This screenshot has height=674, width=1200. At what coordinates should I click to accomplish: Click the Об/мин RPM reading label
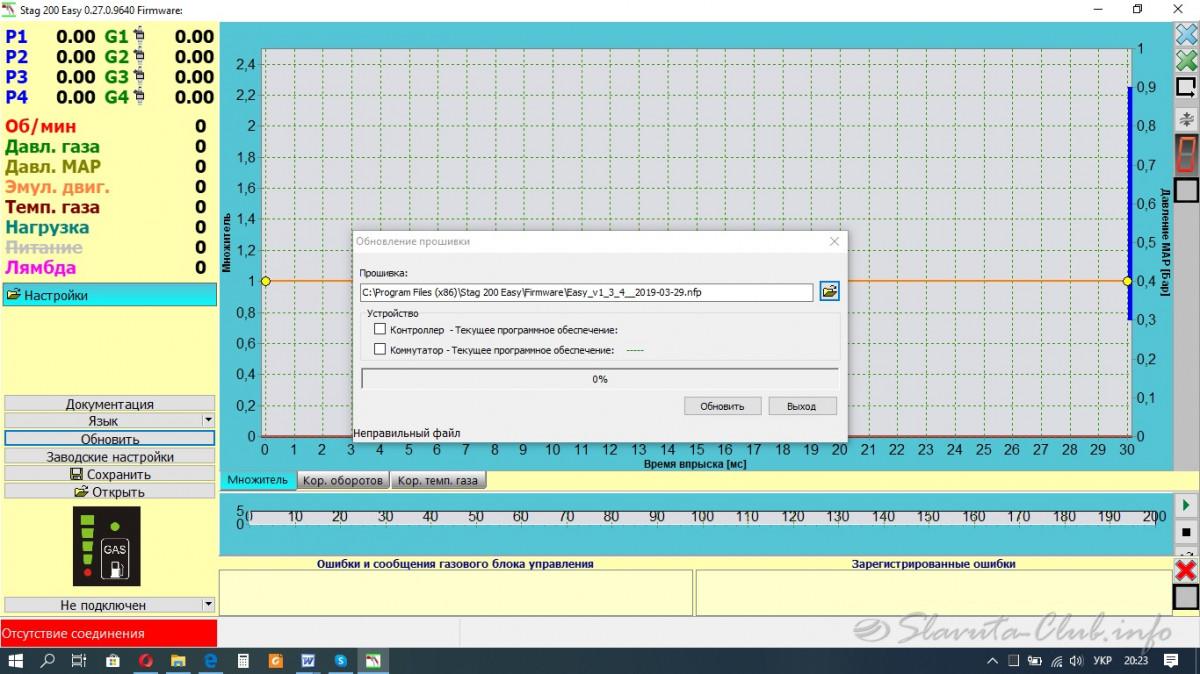tap(40, 127)
